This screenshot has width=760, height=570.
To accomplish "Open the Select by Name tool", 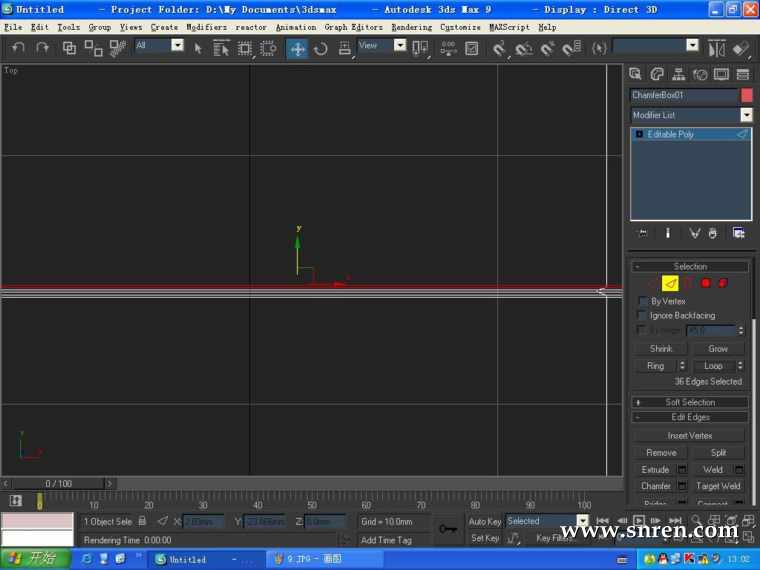I will pyautogui.click(x=221, y=48).
